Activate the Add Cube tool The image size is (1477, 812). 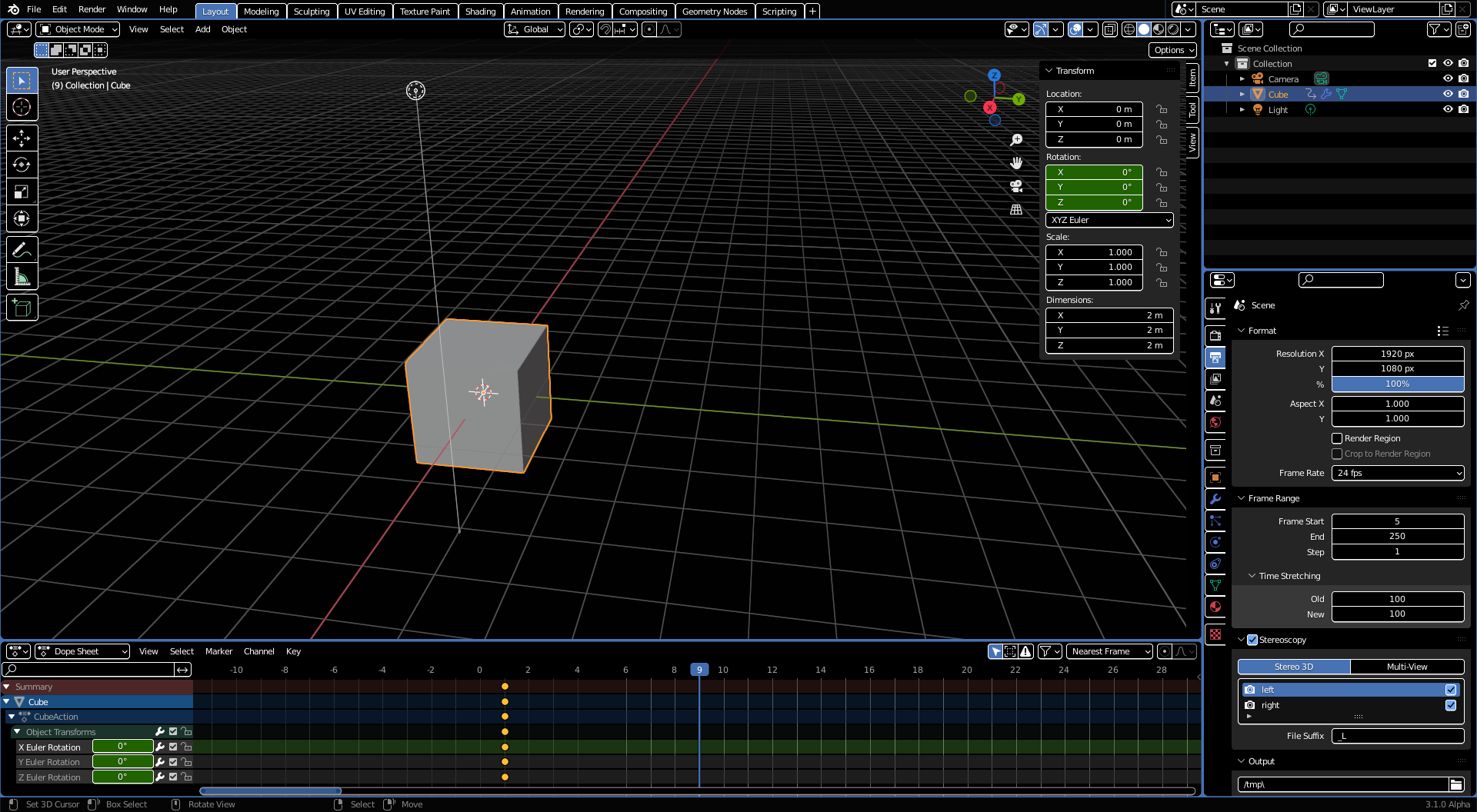[x=22, y=308]
